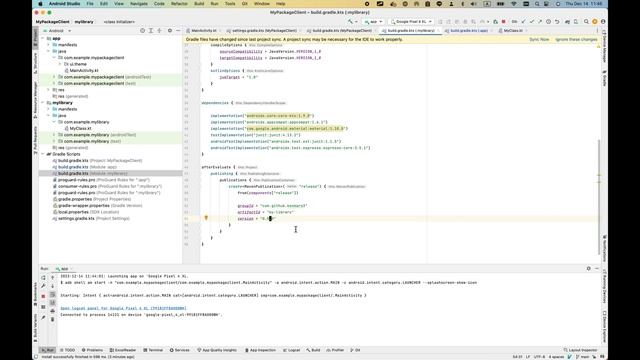Screen dimensions: 640x360
Task: Collapse the mylibrary module node
Action: click(43, 103)
